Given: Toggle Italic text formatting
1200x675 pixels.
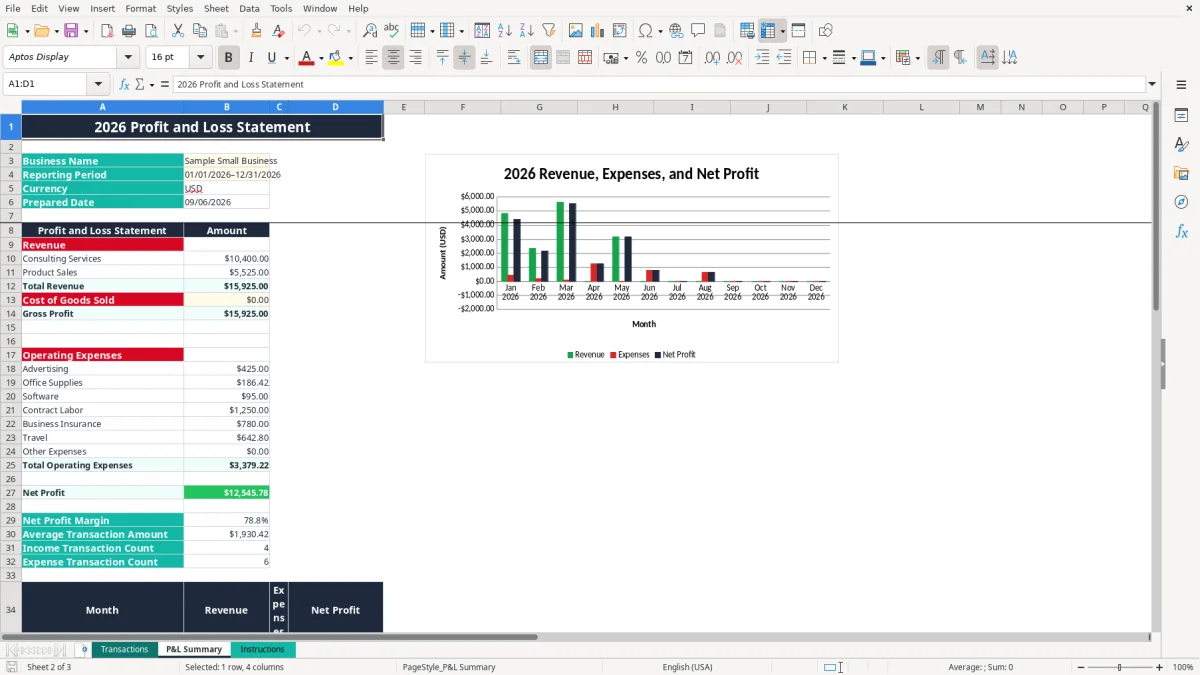Looking at the screenshot, I should (x=251, y=58).
